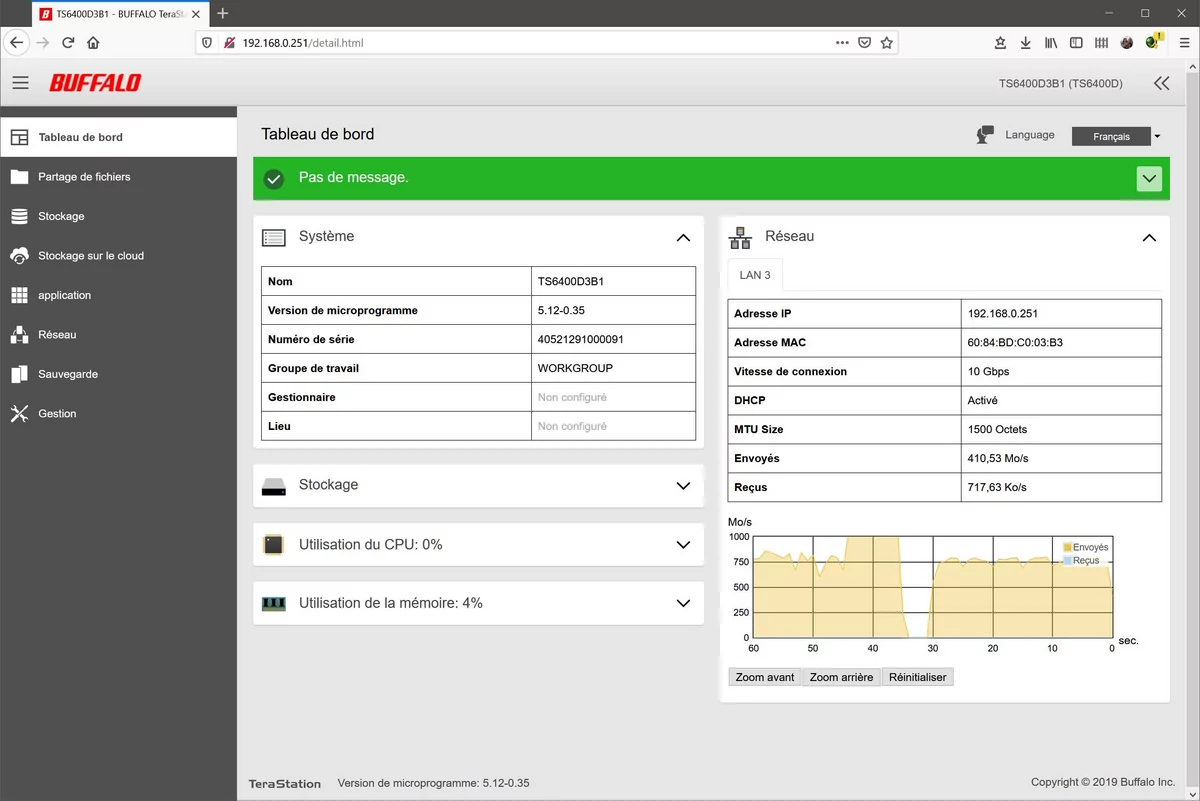Click the 10 Gbps connection speed value
The height and width of the screenshot is (801, 1200).
point(989,371)
